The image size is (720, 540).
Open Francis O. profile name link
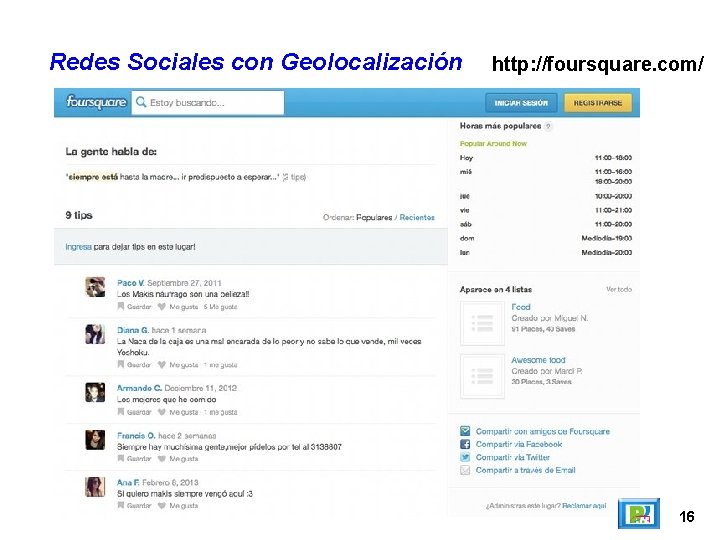tap(136, 436)
